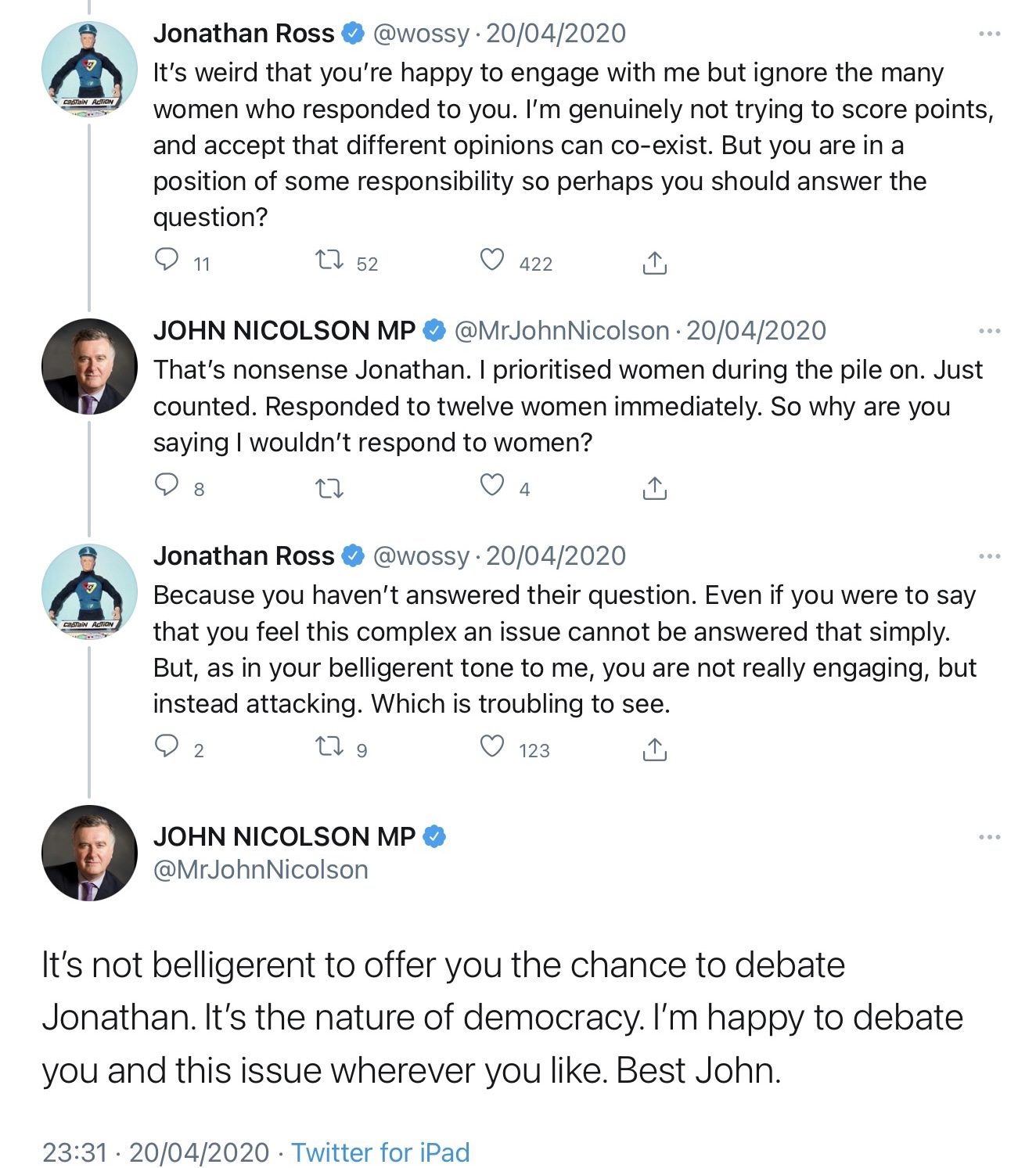Open the @MrJohnNicolson handle on the main tweet
1036x1168 pixels.
pyautogui.click(x=261, y=870)
